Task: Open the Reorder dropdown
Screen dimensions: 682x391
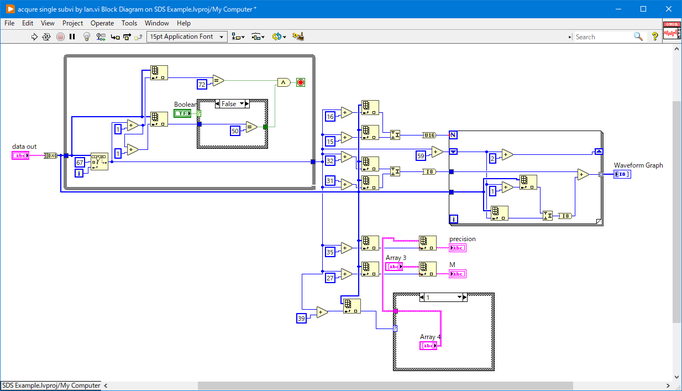Action: pos(279,37)
